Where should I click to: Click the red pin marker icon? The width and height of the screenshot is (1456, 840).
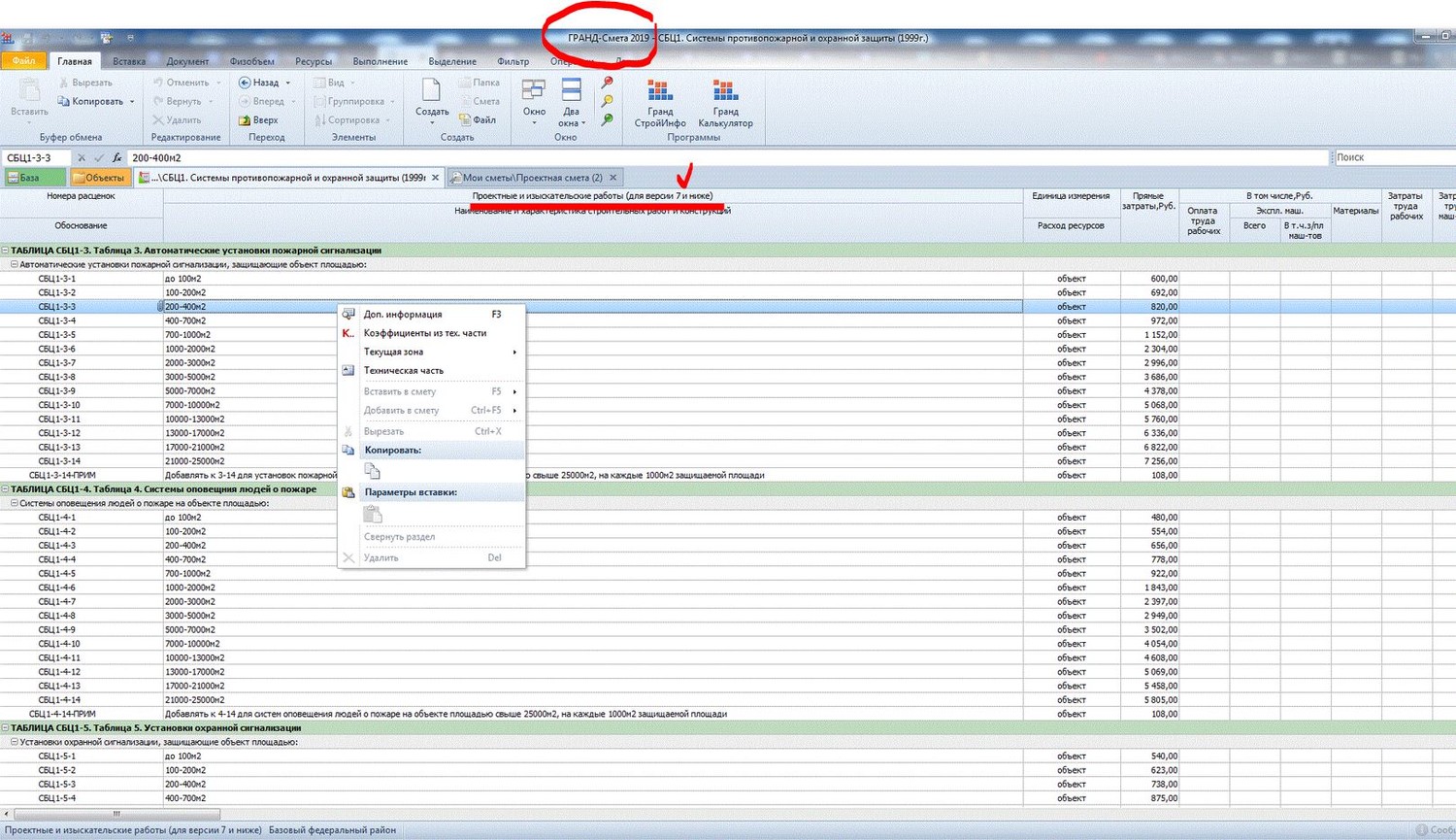pos(607,83)
